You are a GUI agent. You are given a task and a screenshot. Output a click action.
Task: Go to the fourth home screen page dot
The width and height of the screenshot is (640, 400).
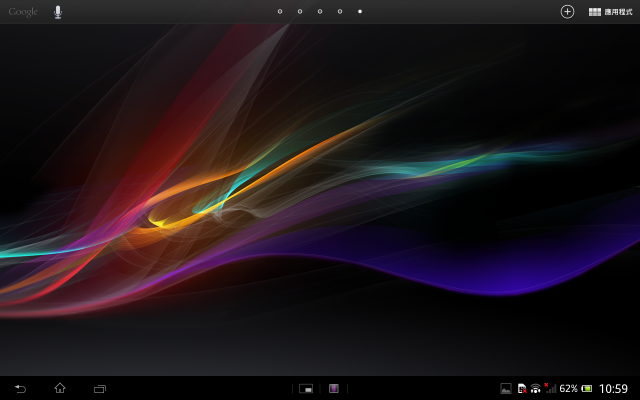340,11
